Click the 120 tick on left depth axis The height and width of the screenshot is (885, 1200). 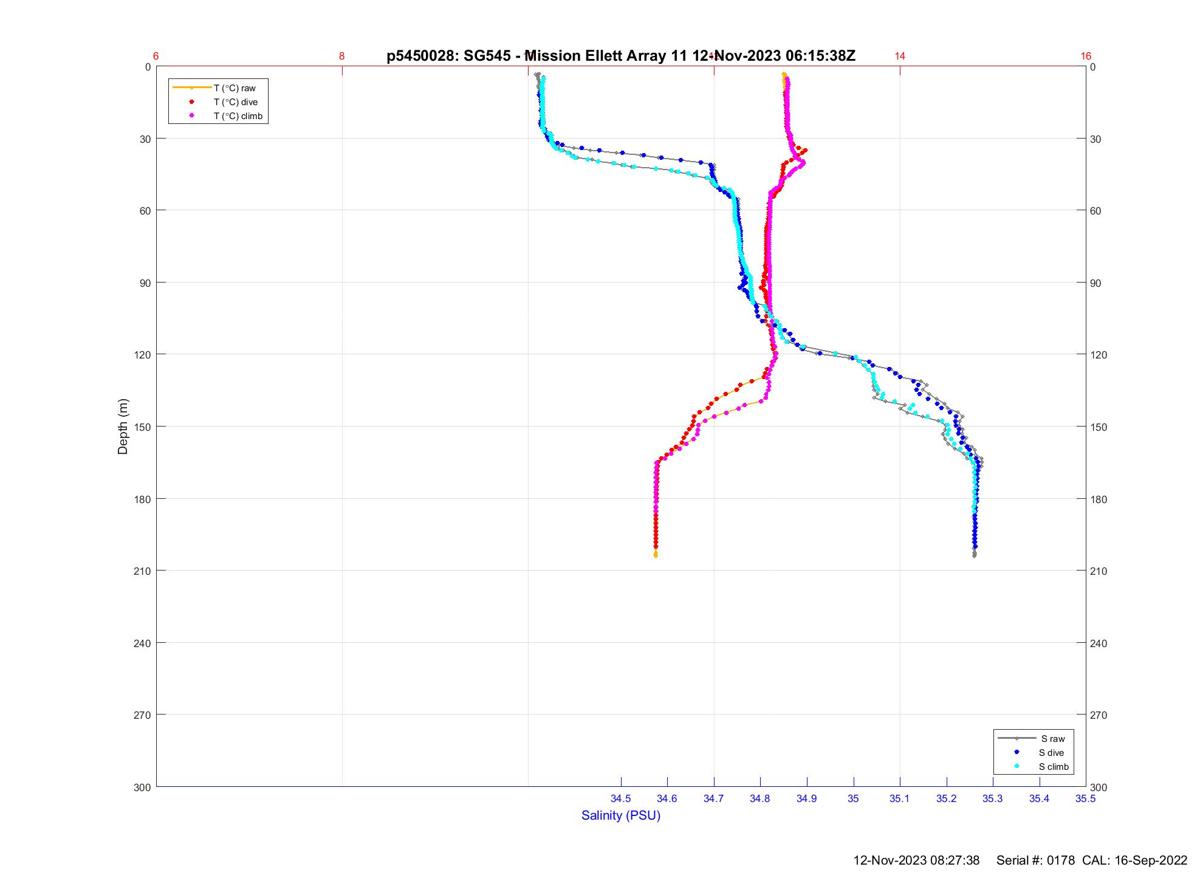click(143, 355)
